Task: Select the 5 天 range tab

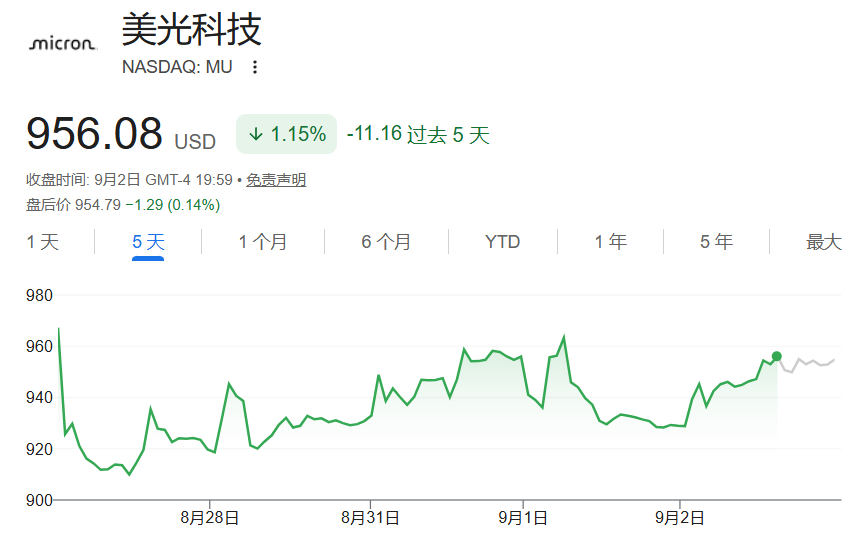Action: coord(148,242)
